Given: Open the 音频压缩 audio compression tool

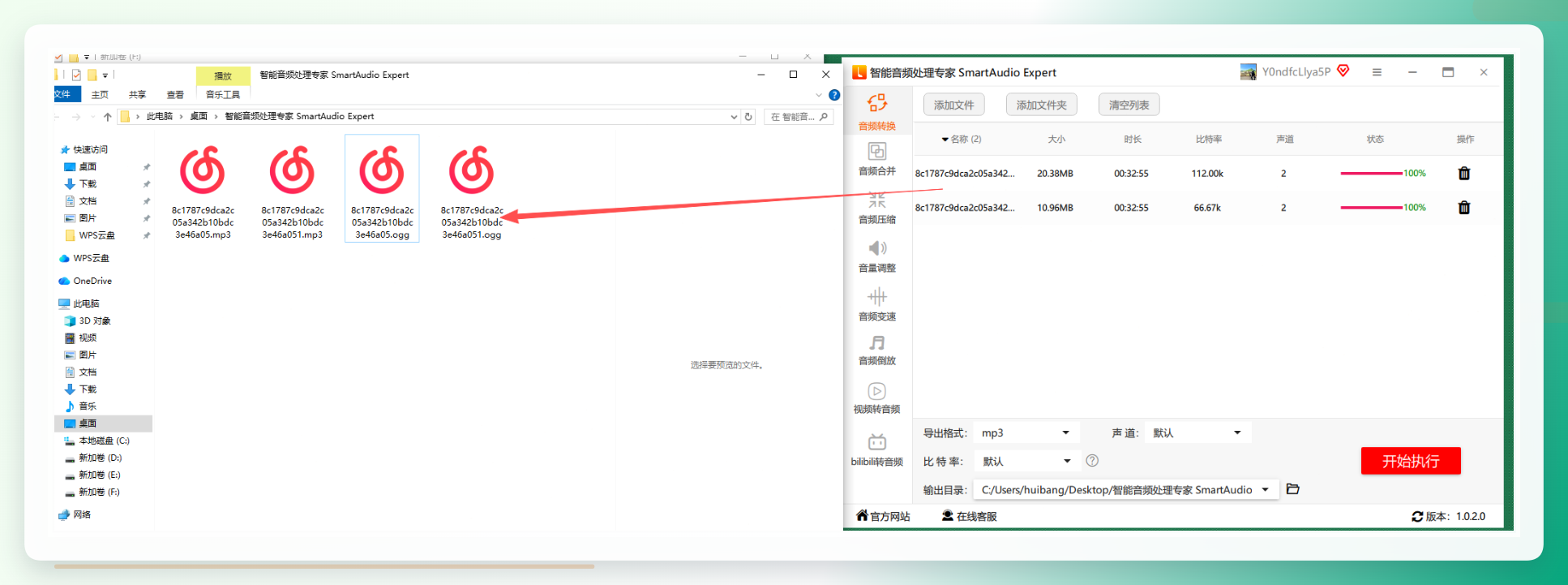Looking at the screenshot, I should coord(876,208).
